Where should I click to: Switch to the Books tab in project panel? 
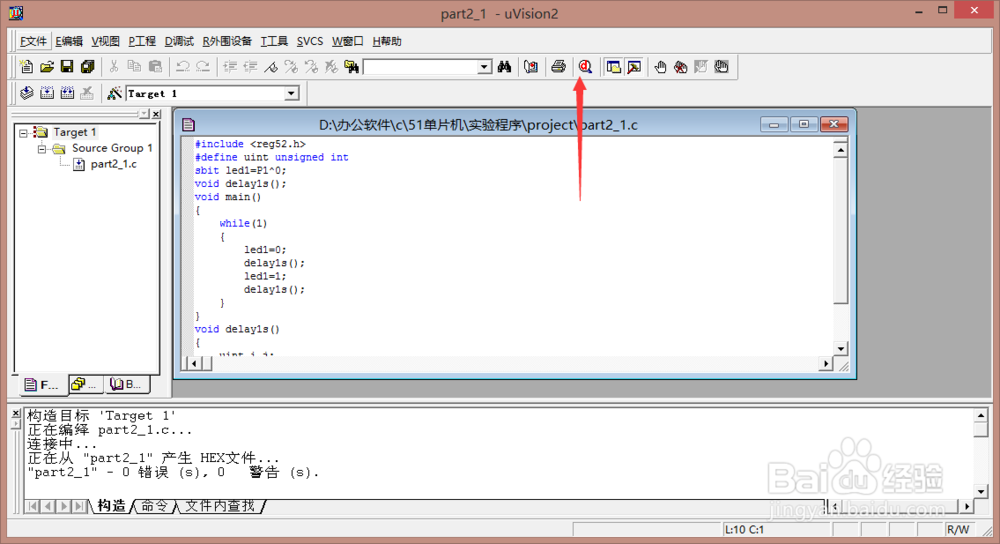[126, 384]
